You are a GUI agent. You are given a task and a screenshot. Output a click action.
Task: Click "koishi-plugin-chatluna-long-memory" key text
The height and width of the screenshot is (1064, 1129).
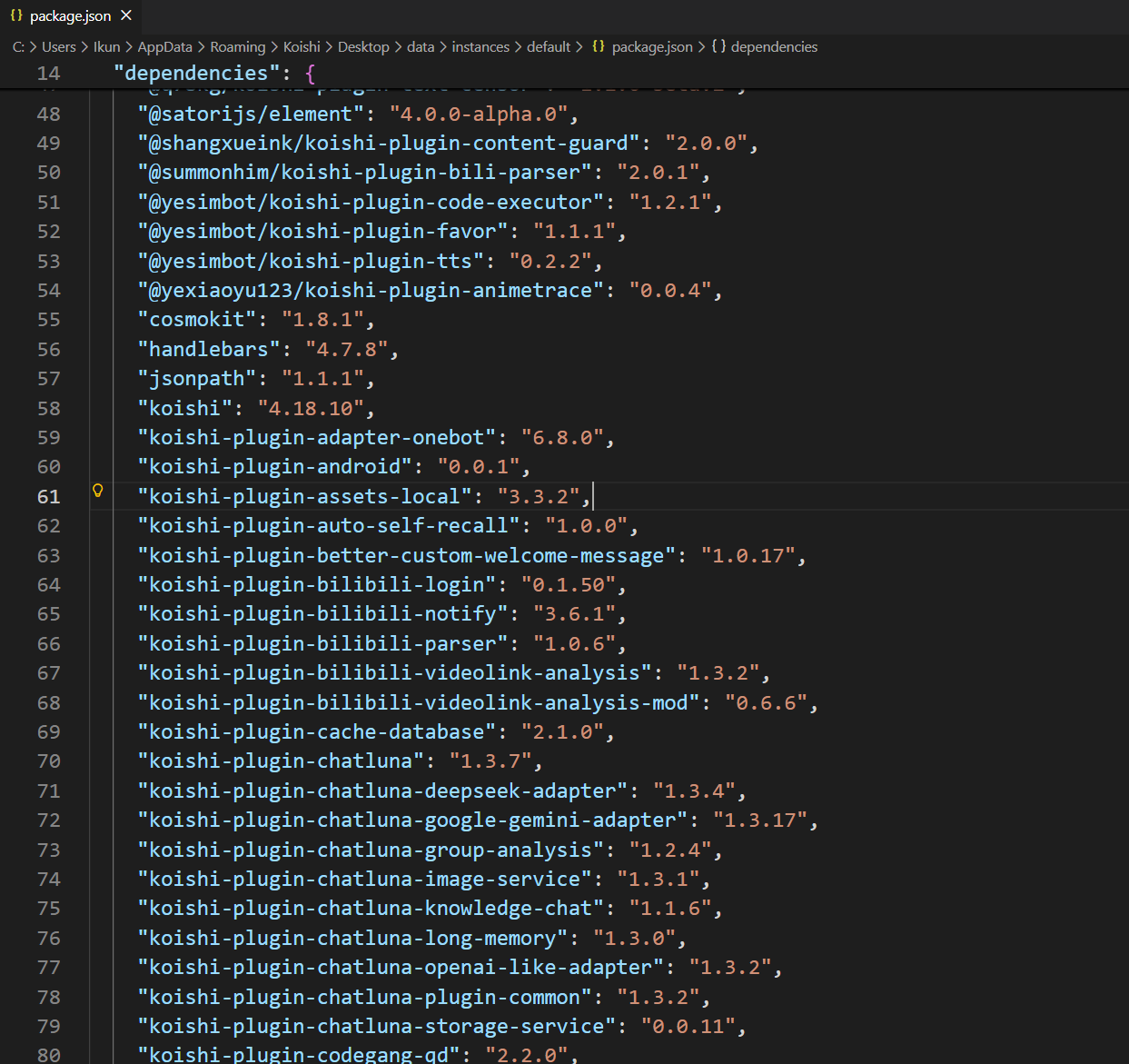click(x=352, y=938)
